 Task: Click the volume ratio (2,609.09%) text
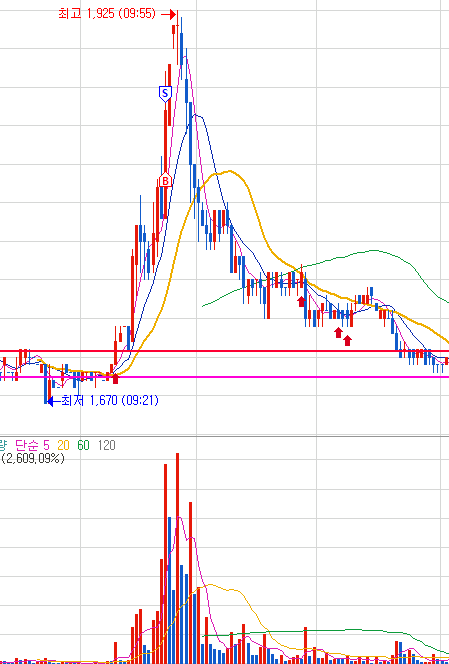[x=32, y=458]
